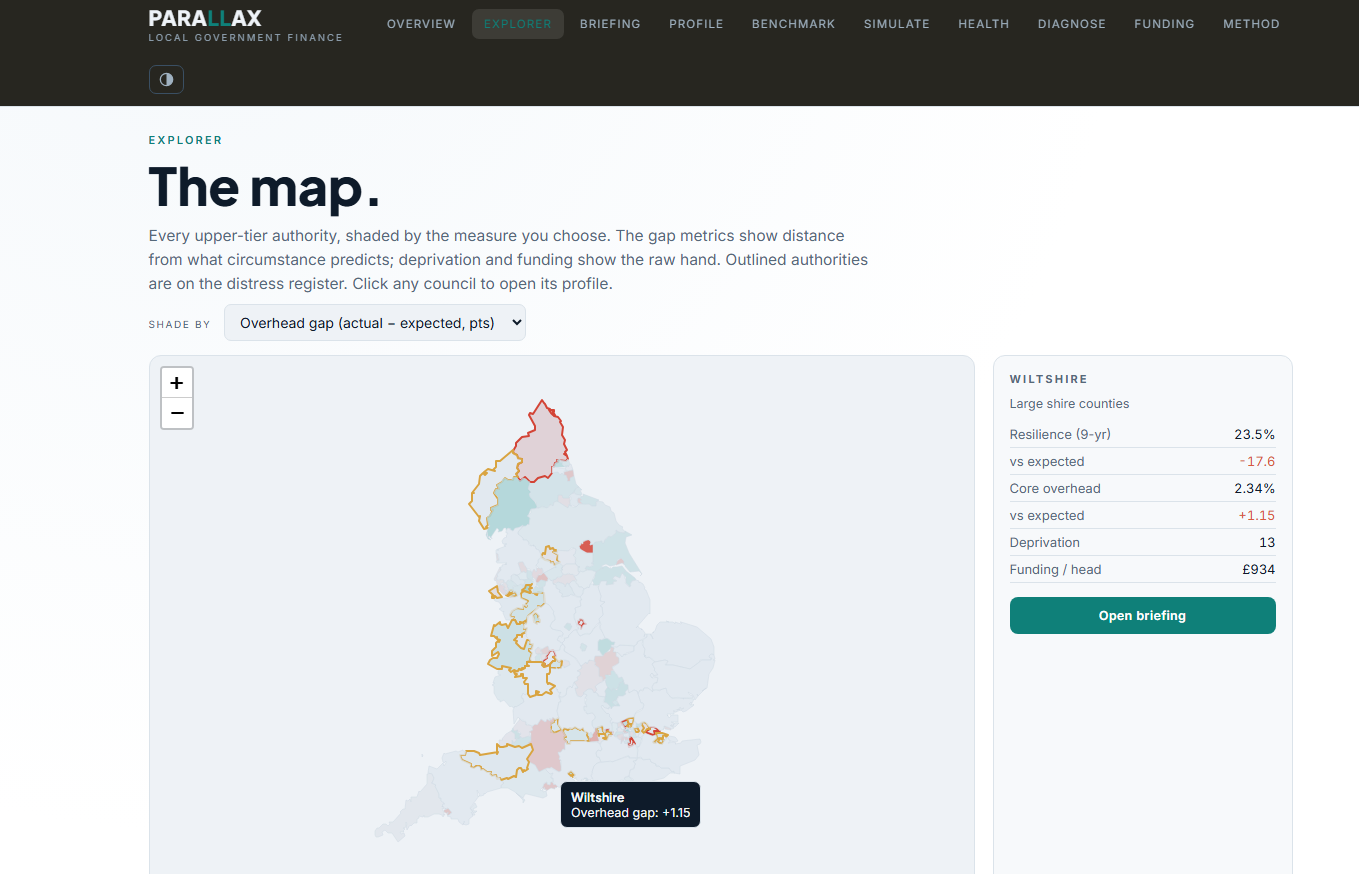Click the +1.15 vs expected value

point(1257,515)
